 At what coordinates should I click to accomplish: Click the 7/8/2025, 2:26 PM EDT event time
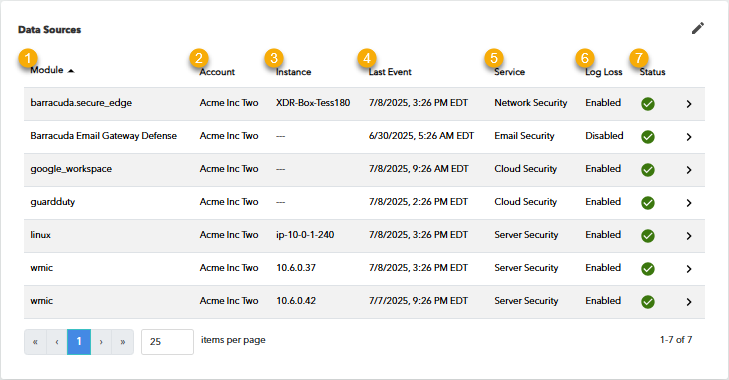click(x=418, y=202)
